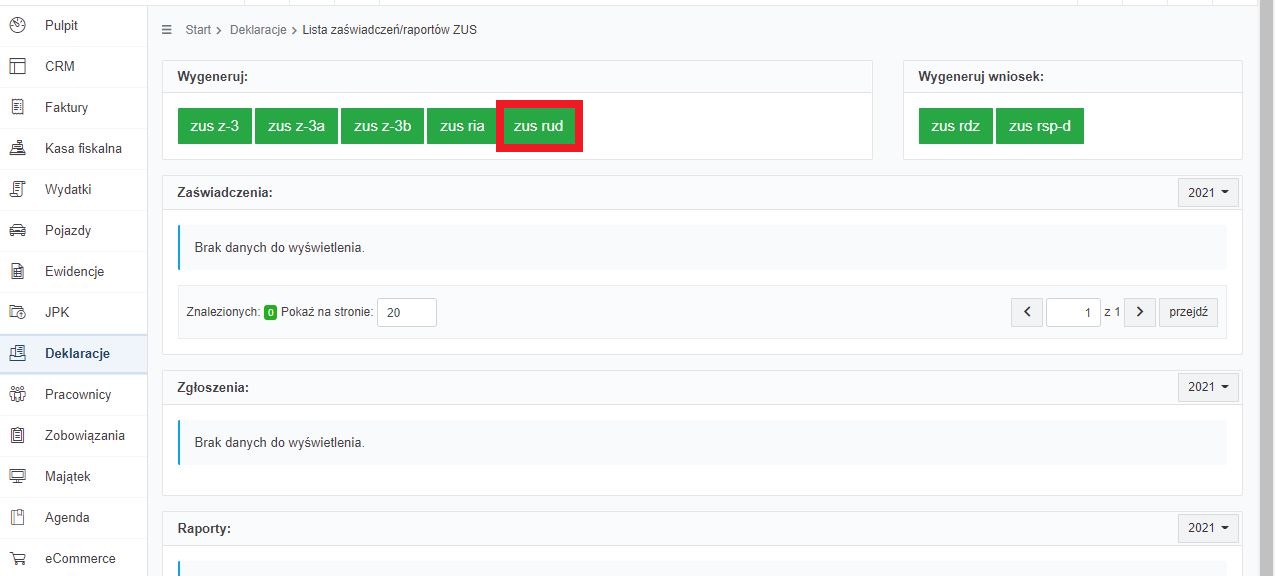Go to next page with right arrow
The width and height of the screenshot is (1275, 576).
pos(1140,312)
